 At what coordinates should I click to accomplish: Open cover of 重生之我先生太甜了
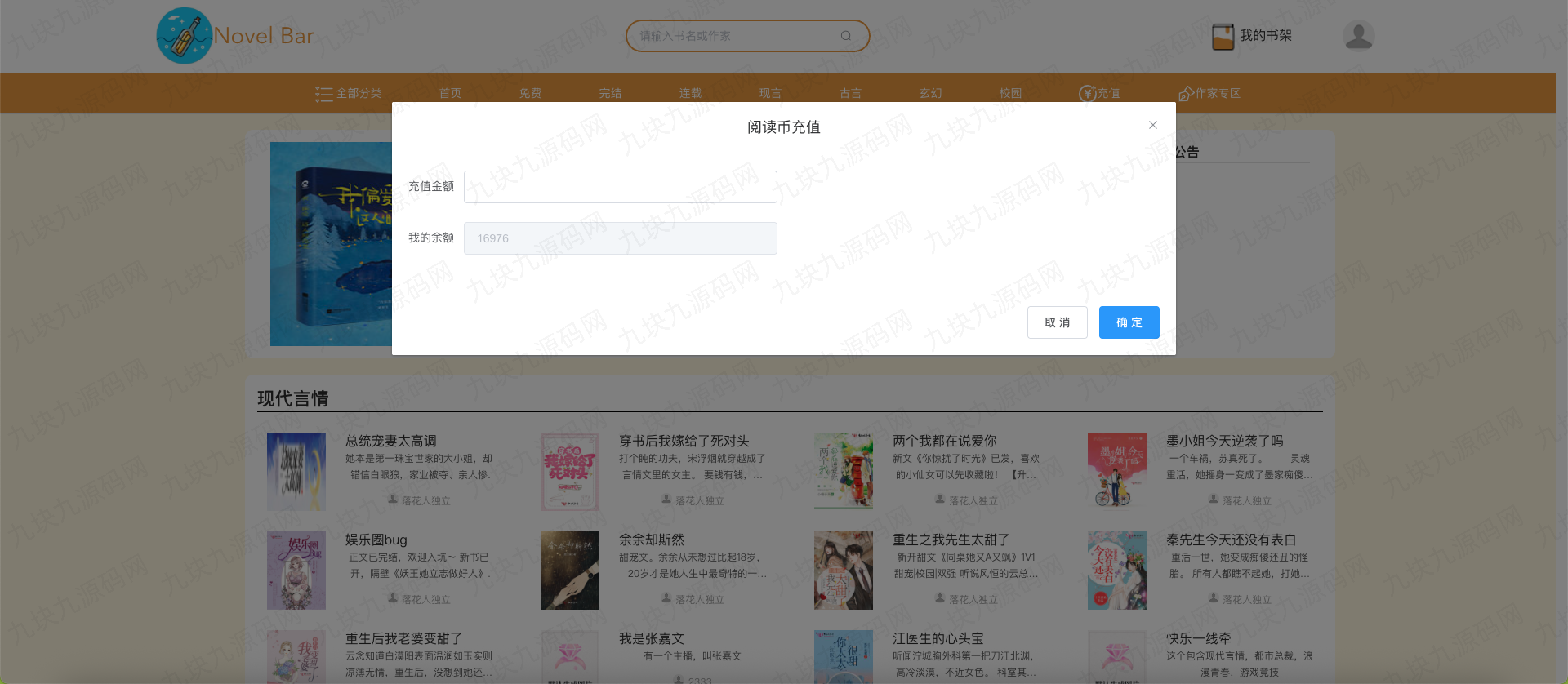coord(844,571)
